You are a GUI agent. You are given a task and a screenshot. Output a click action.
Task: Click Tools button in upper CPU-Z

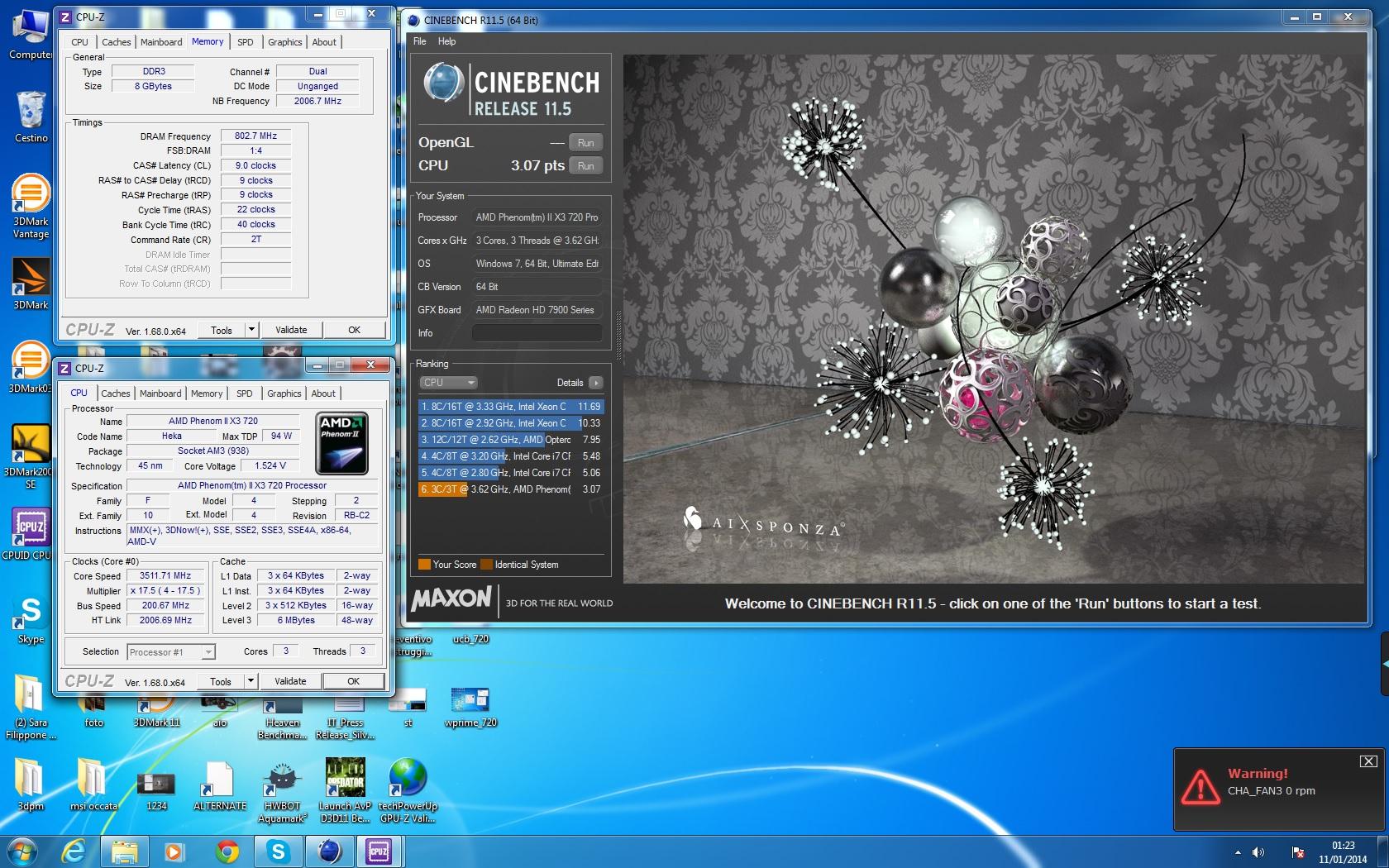pos(222,330)
